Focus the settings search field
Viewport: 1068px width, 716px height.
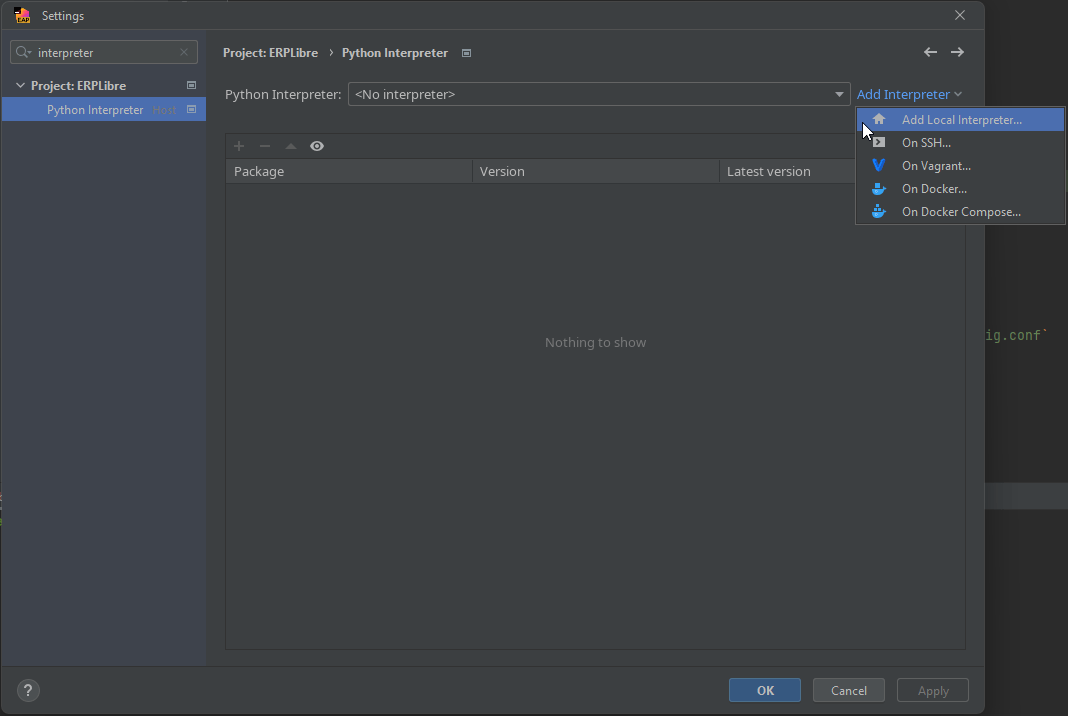pos(106,52)
